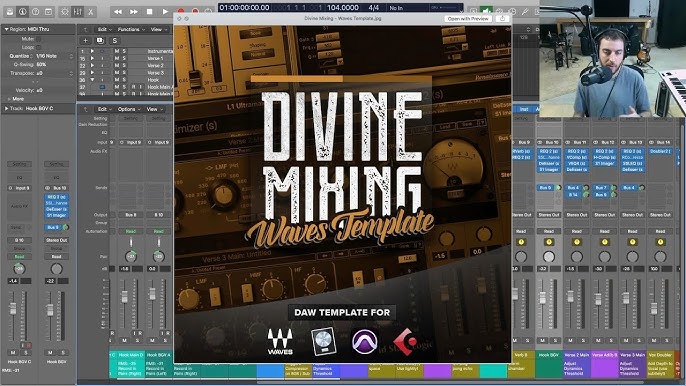This screenshot has height=386, width=686.
Task: Open Editors with the scissors icon
Action: click(91, 11)
